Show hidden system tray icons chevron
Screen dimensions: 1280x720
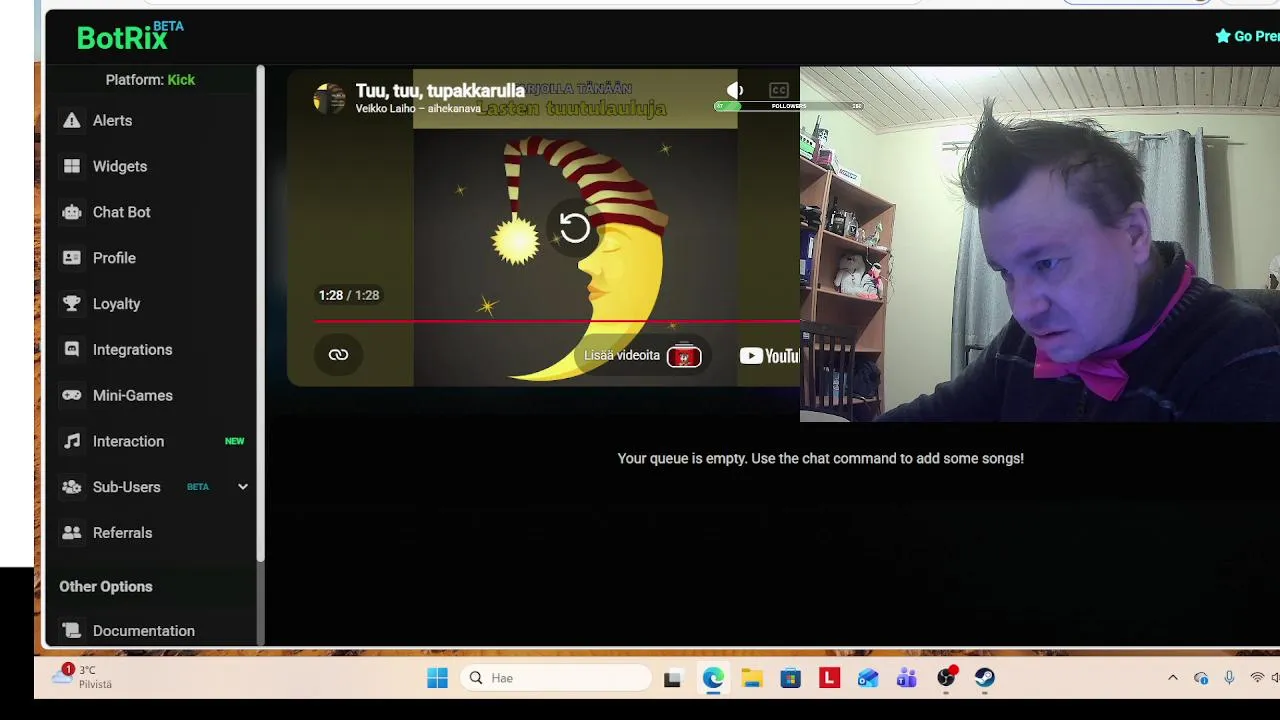[1173, 678]
